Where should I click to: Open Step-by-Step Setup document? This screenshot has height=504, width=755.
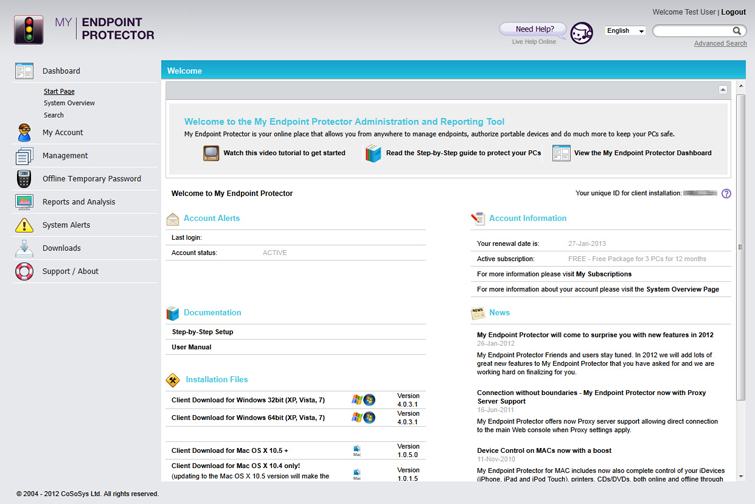(202, 332)
